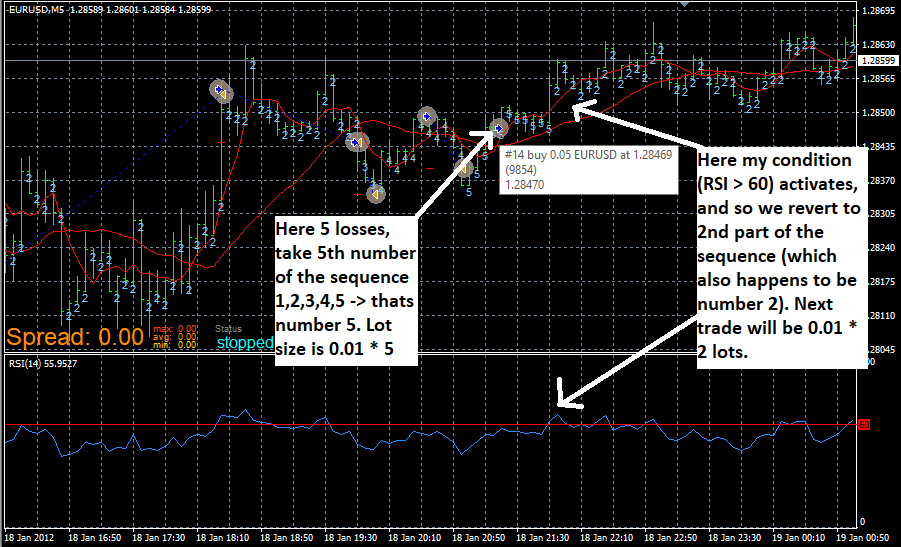
Task: Click price axis label '1.28110'
Action: point(880,315)
